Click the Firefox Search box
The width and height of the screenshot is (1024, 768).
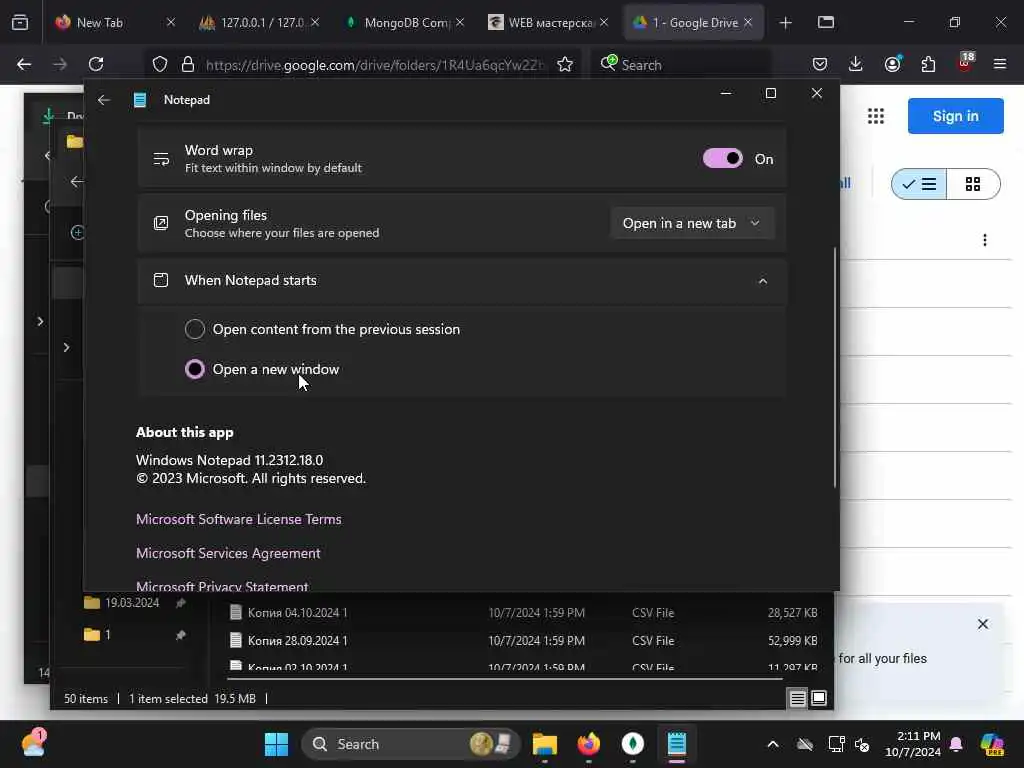(x=680, y=65)
